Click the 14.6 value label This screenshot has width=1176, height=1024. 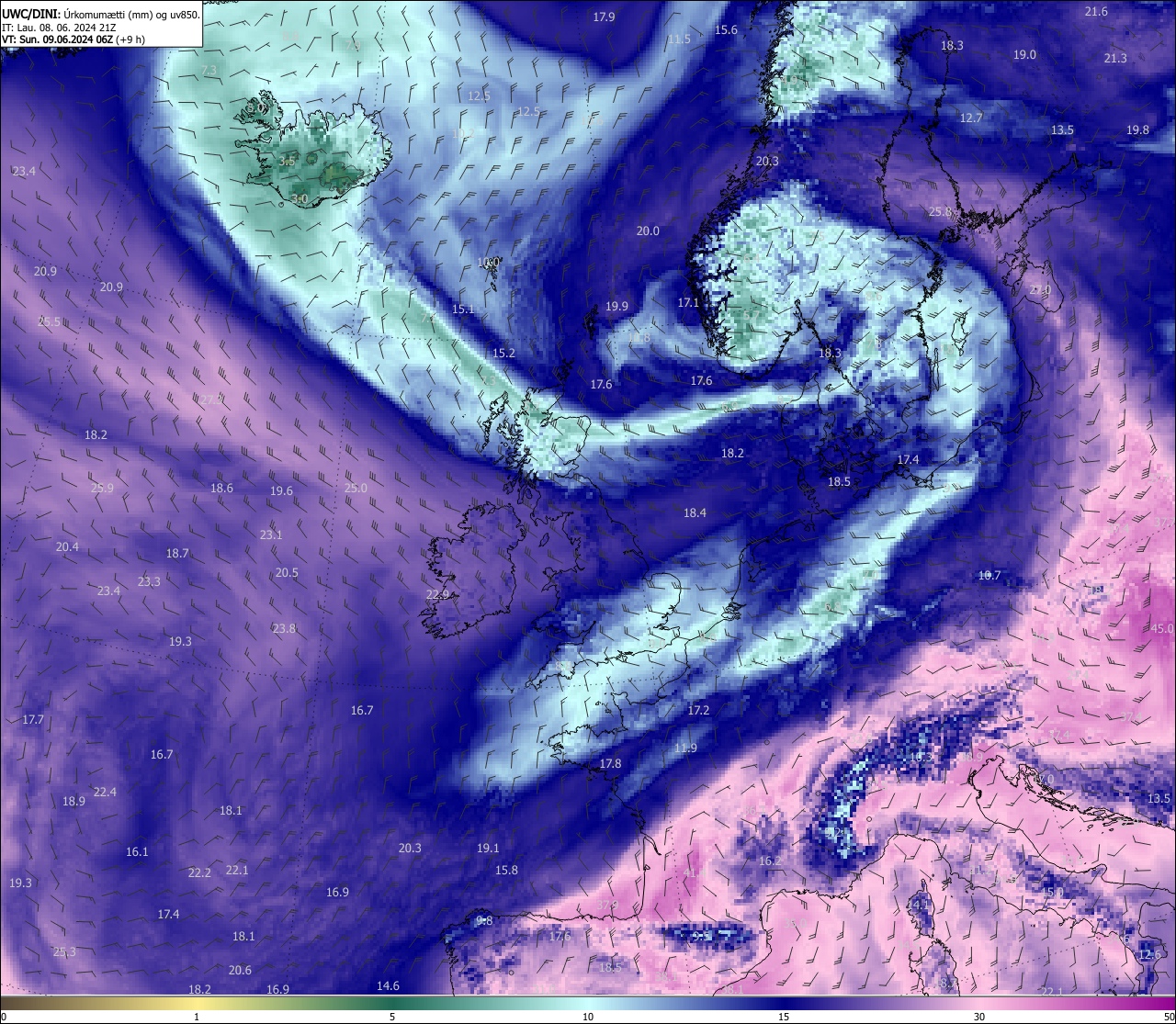(x=388, y=986)
